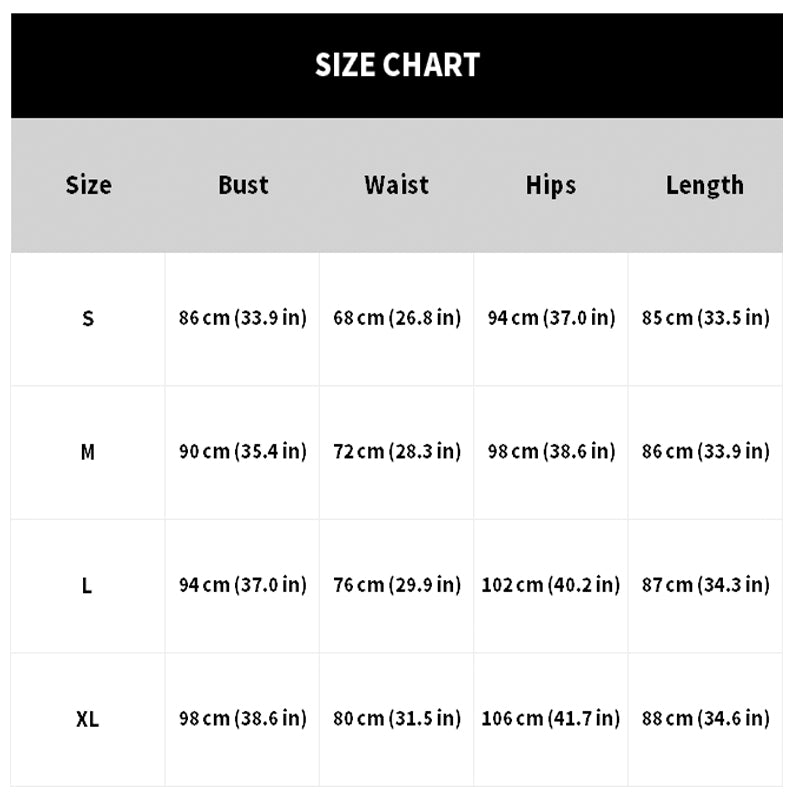The width and height of the screenshot is (800, 800).
Task: Click the Waist column header
Action: click(x=396, y=185)
